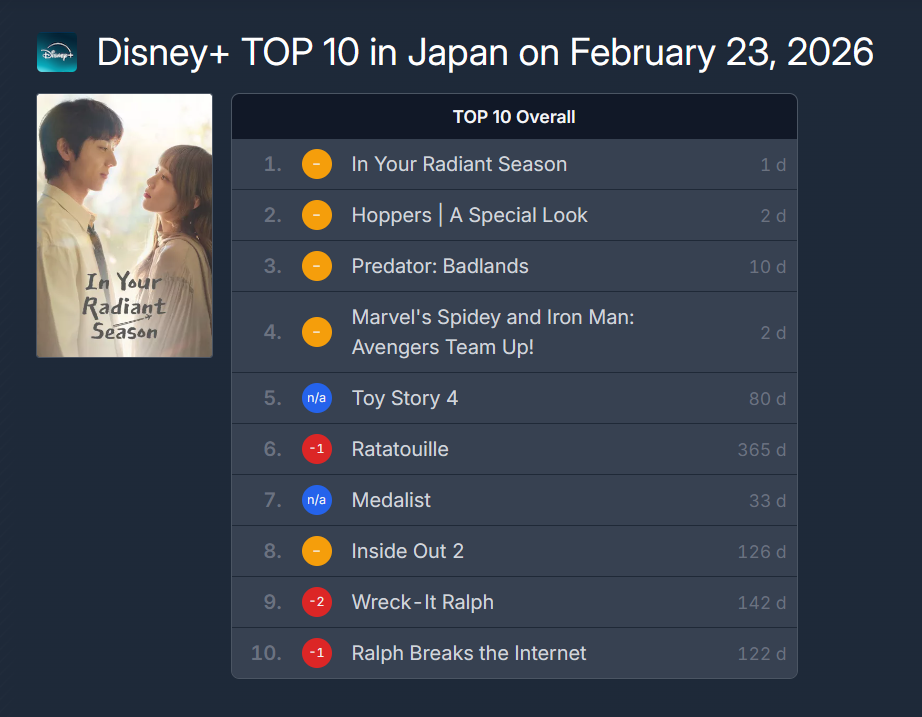This screenshot has height=717, width=922.
Task: Click the red -1 badge for Ralph Breaks the Internet
Action: pos(317,653)
